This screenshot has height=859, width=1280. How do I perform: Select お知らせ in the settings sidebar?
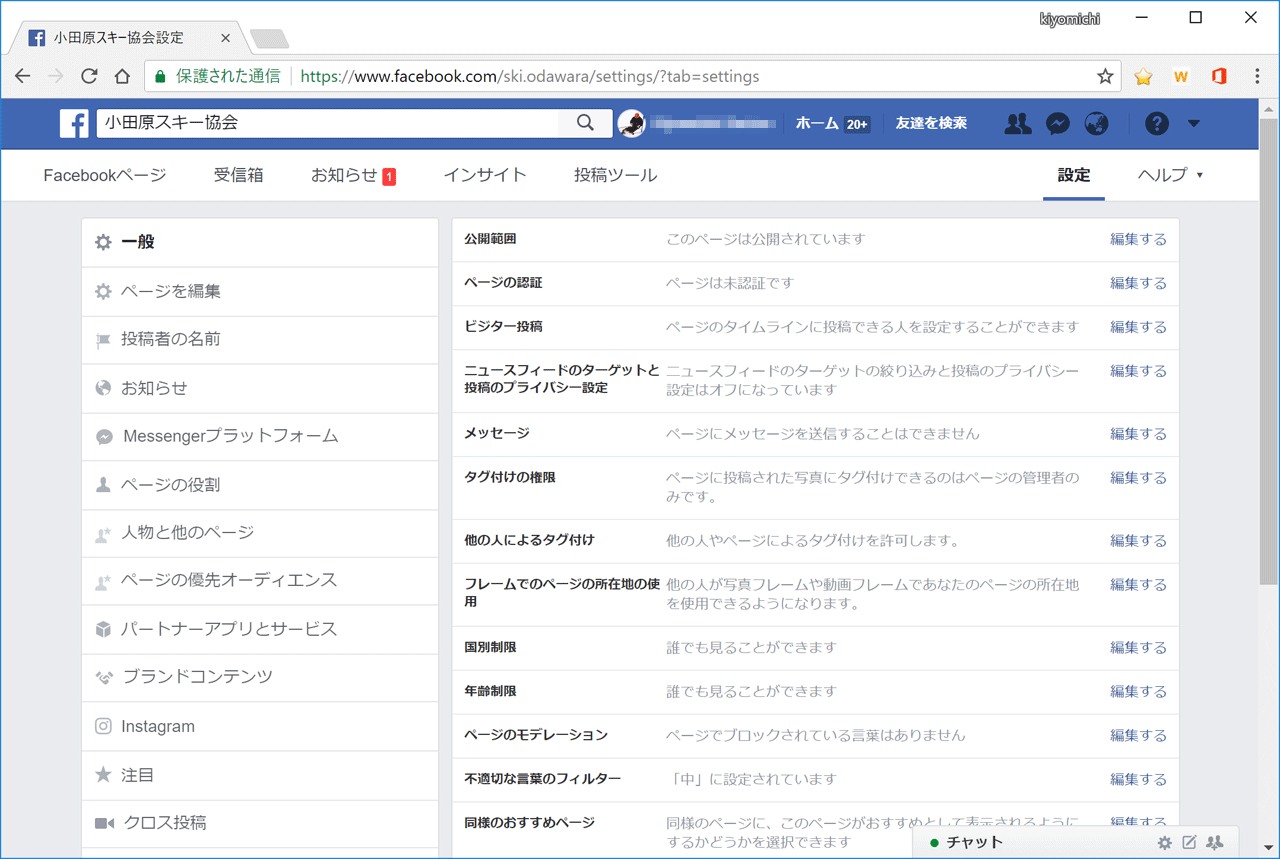[x=260, y=388]
